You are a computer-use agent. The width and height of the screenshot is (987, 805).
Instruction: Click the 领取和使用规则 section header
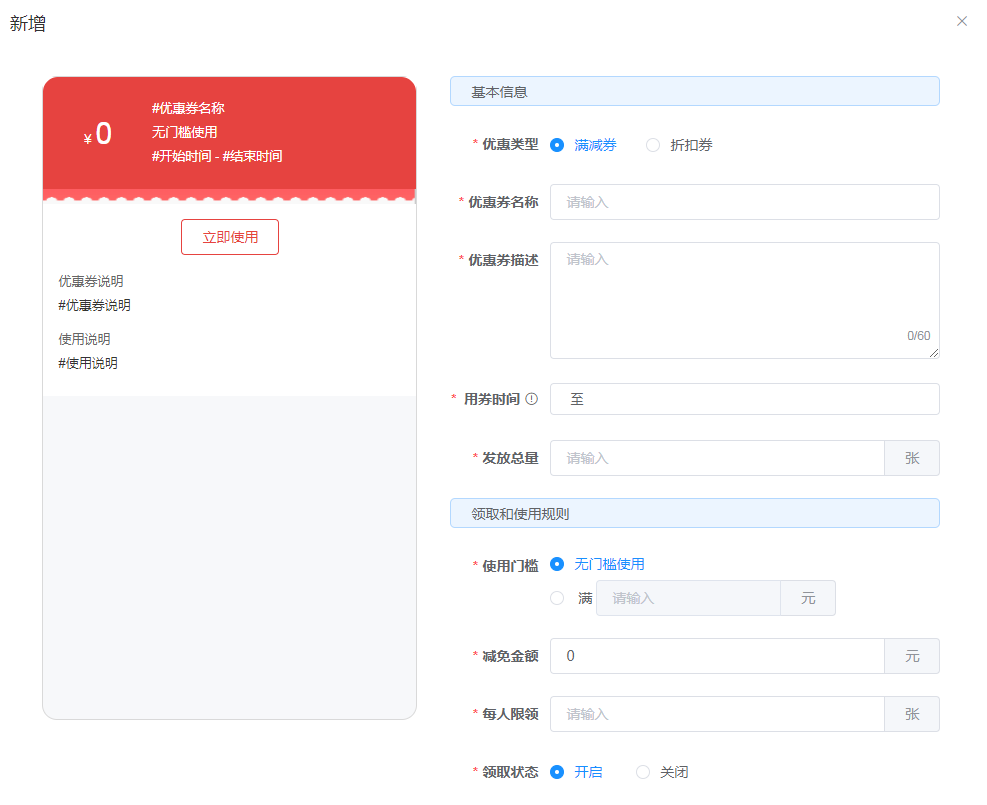point(695,514)
